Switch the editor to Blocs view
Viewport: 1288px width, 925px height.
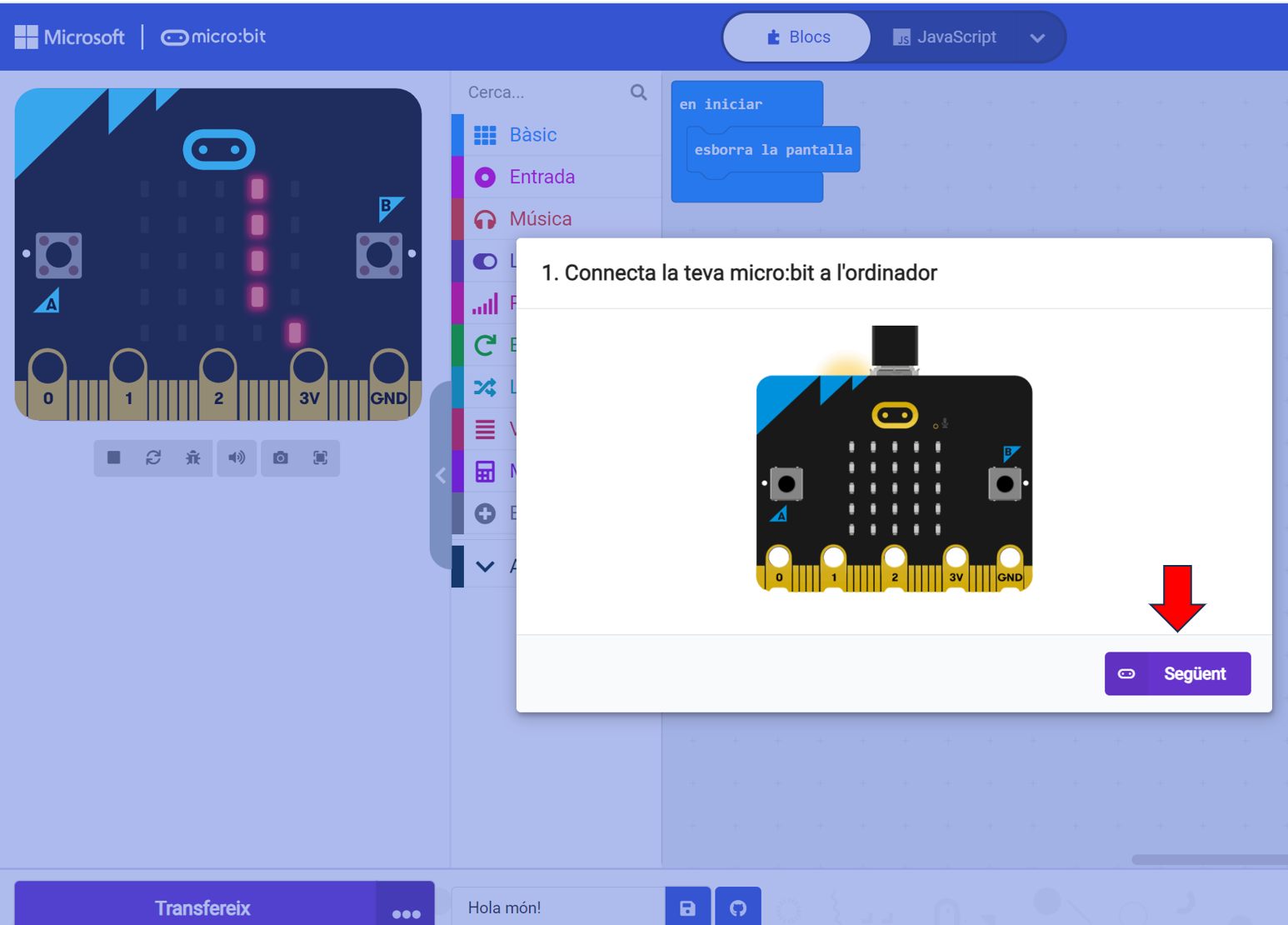pos(797,37)
